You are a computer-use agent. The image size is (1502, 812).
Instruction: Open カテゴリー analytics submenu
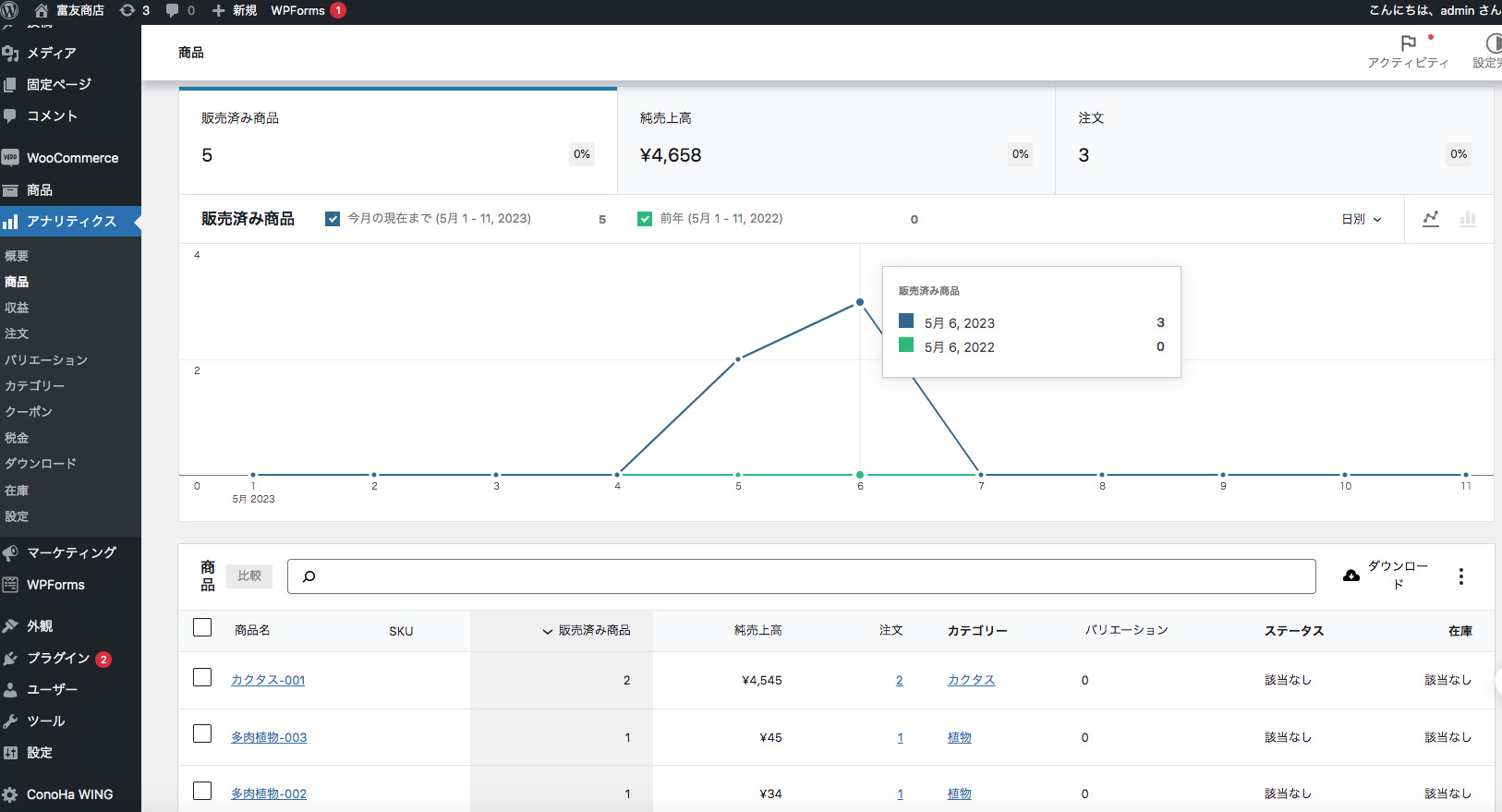34,386
